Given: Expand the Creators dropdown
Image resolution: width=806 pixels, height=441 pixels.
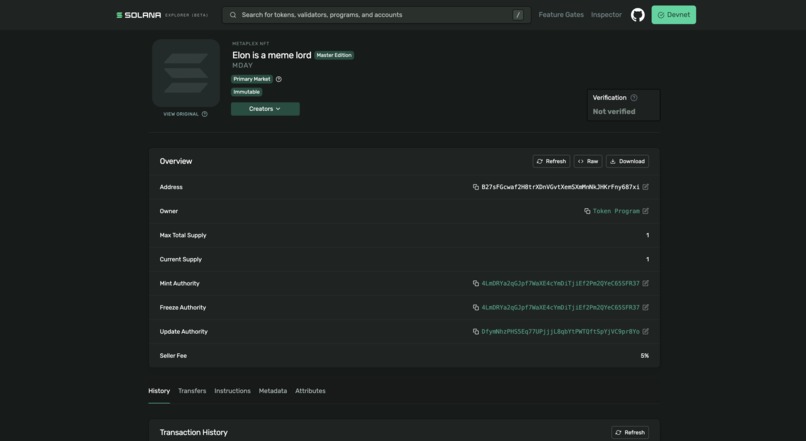Looking at the screenshot, I should [265, 109].
